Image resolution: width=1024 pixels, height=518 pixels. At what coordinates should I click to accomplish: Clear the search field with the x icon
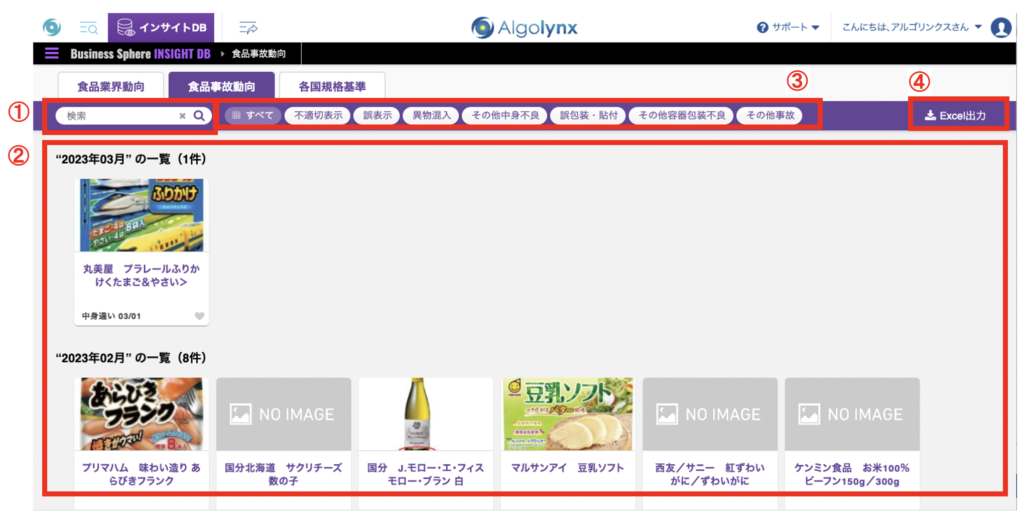pyautogui.click(x=182, y=116)
